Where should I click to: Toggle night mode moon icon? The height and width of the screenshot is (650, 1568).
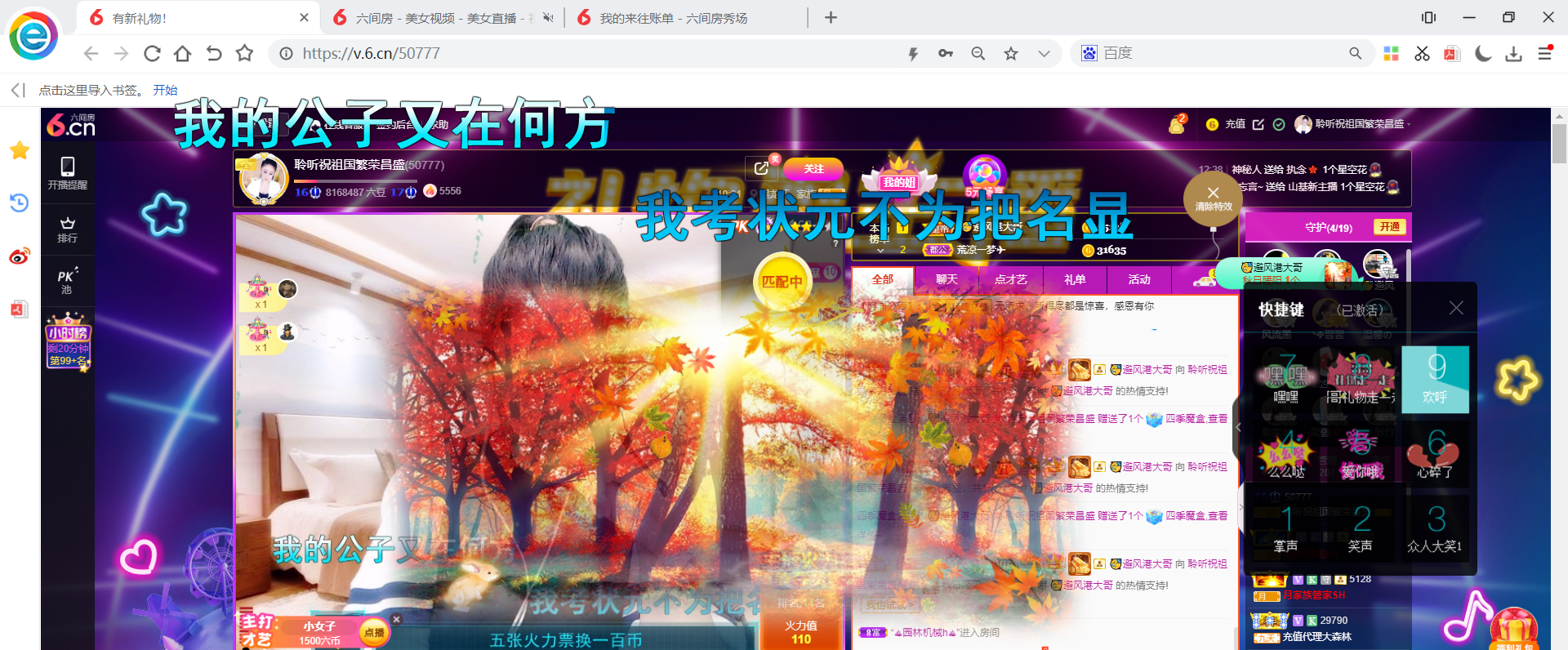tap(1483, 54)
